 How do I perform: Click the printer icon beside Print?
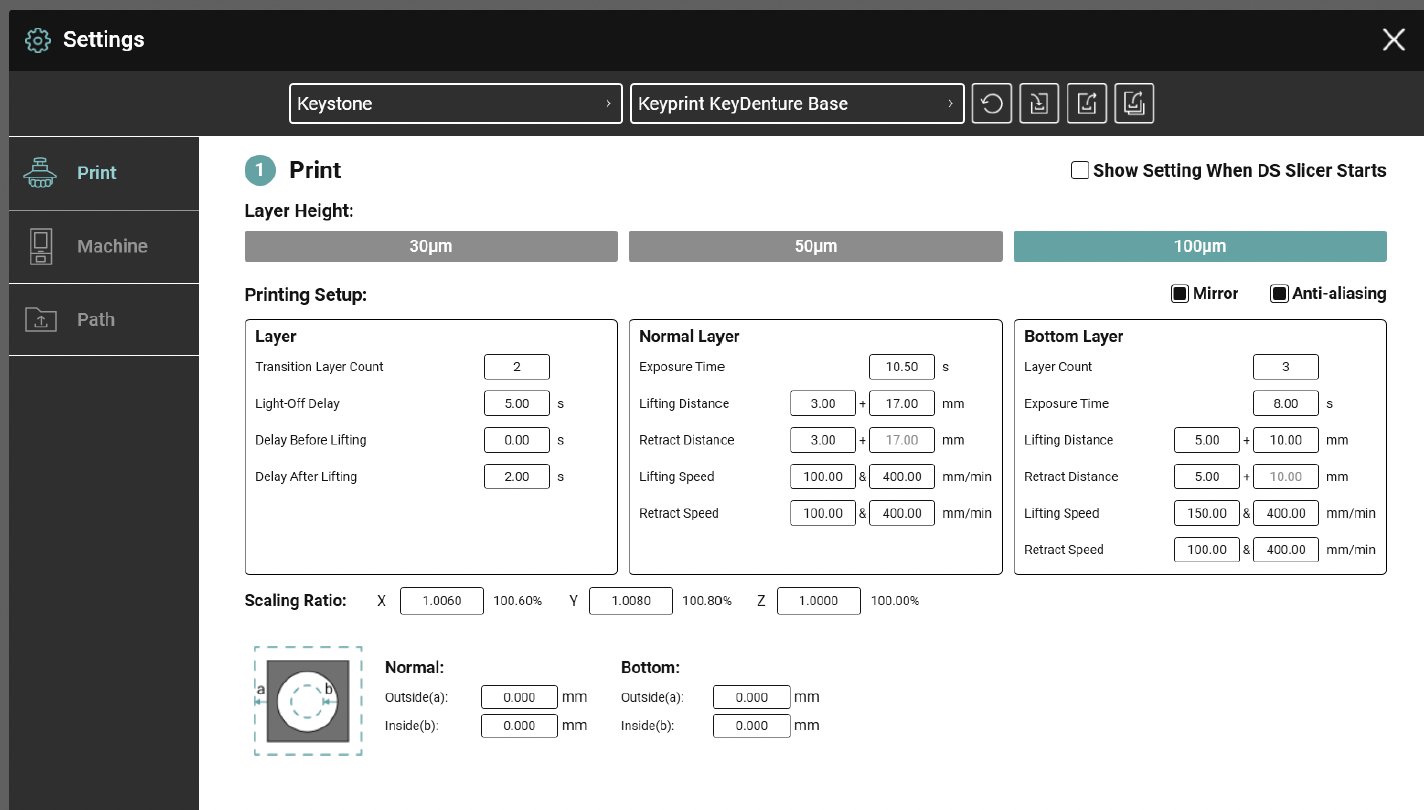[x=40, y=173]
